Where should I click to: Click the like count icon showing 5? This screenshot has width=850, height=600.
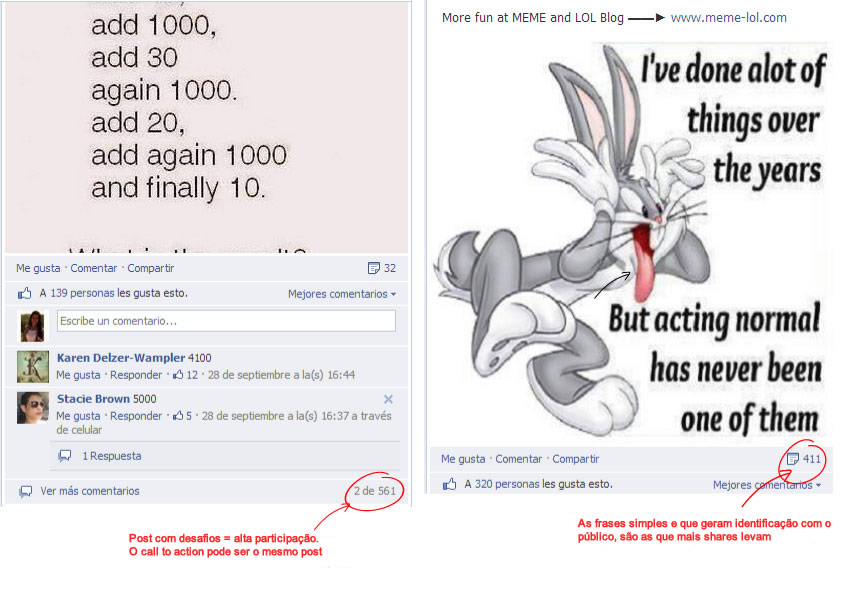178,416
